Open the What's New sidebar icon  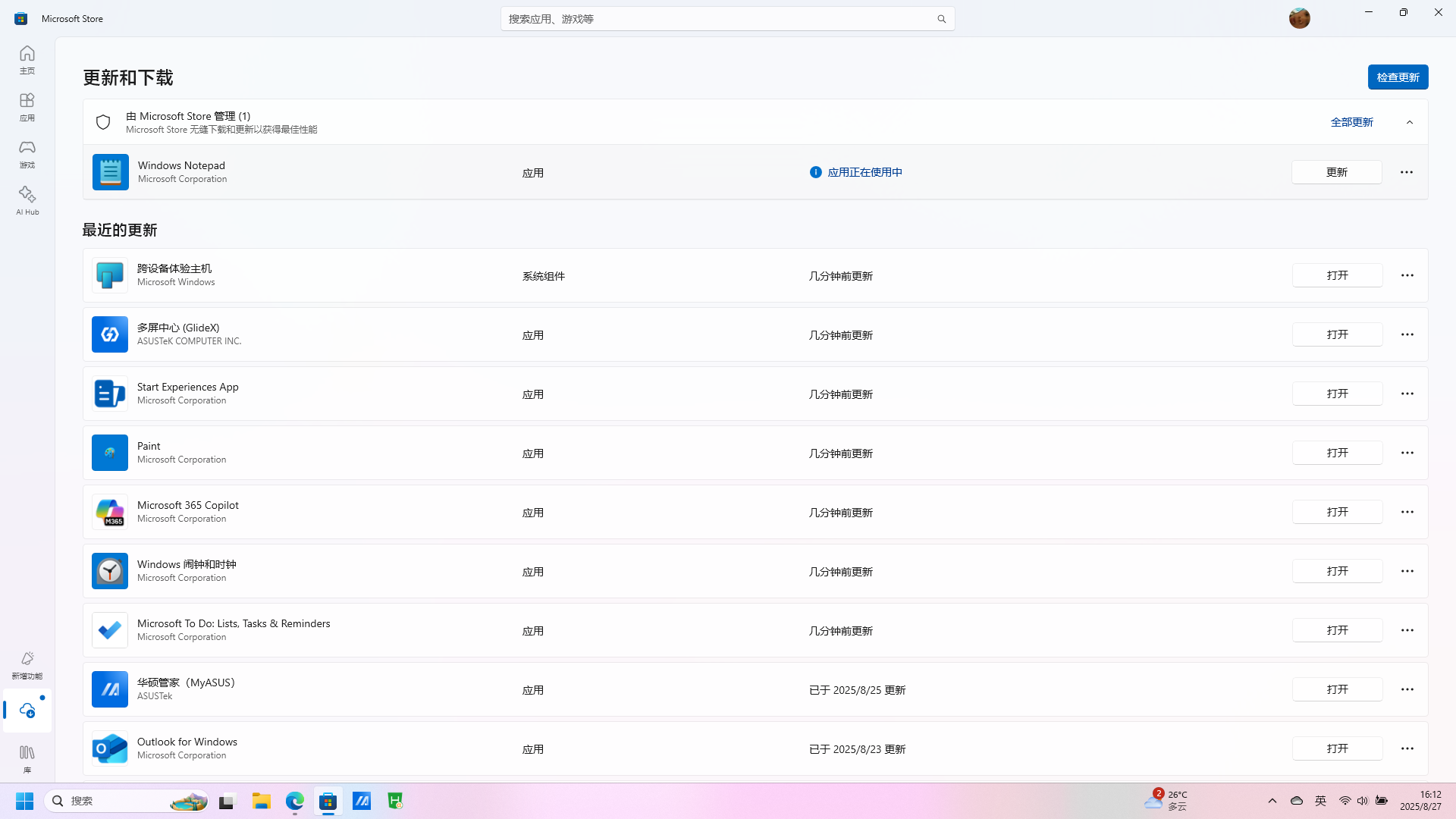(27, 664)
